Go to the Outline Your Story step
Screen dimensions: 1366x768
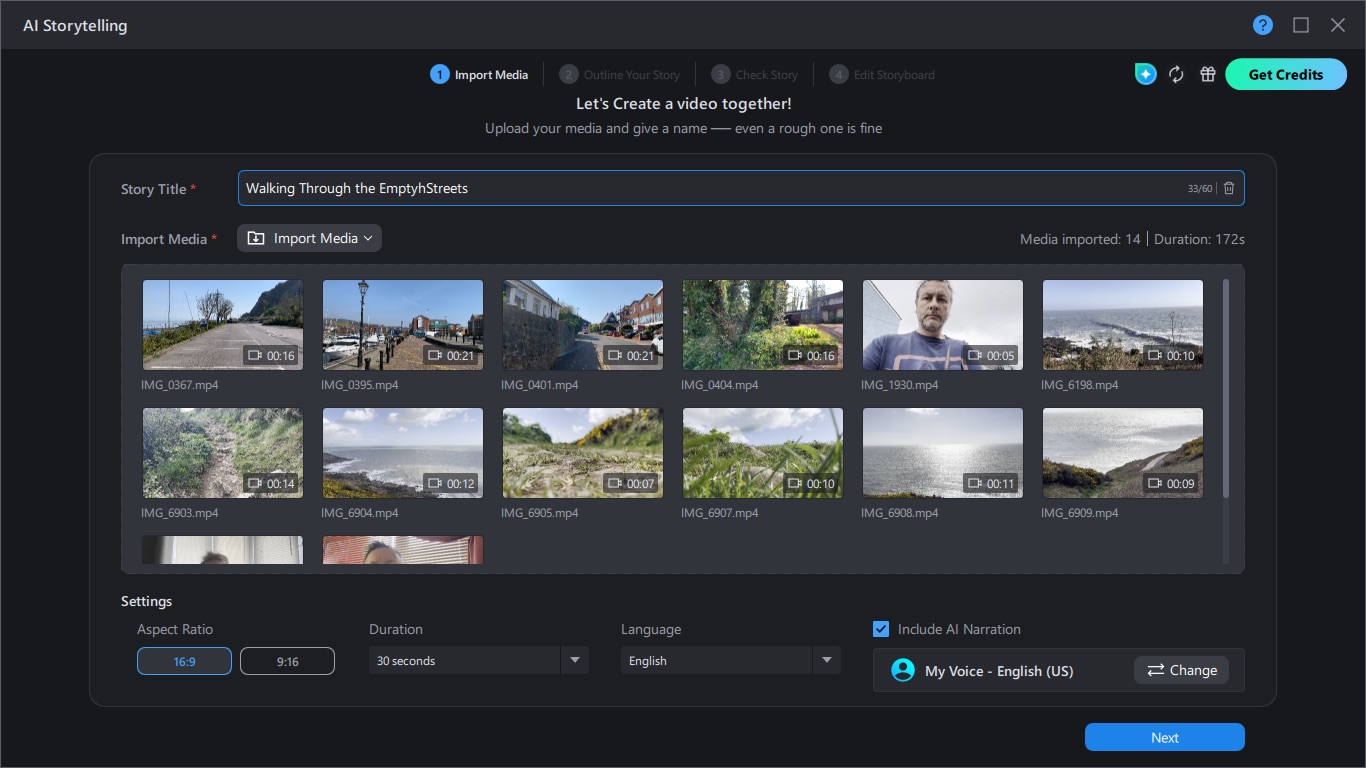[x=620, y=74]
